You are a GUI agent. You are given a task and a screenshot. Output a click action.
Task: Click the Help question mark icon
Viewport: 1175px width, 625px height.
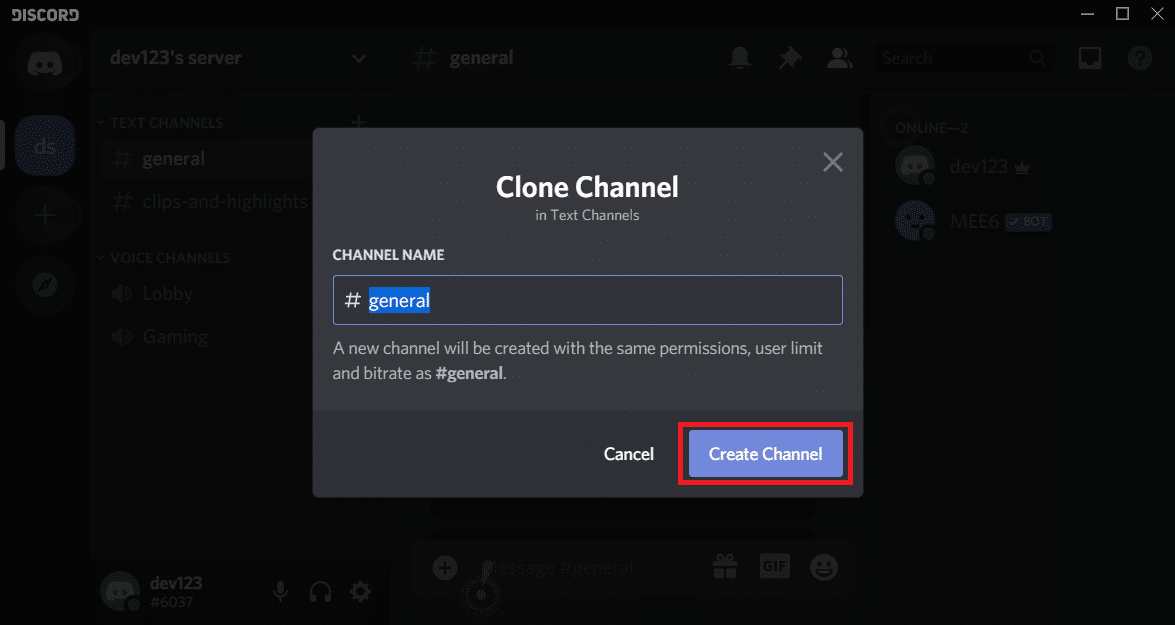point(1139,57)
